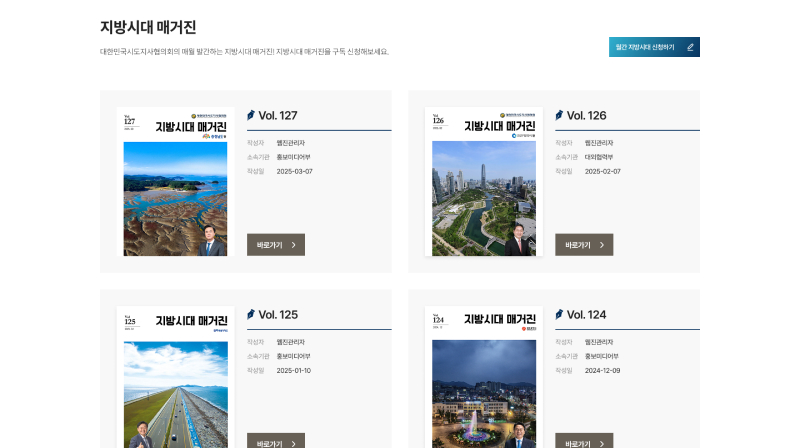
Task: Click the chevron arrow in Vol. 124 바로가기
Action: coord(602,444)
